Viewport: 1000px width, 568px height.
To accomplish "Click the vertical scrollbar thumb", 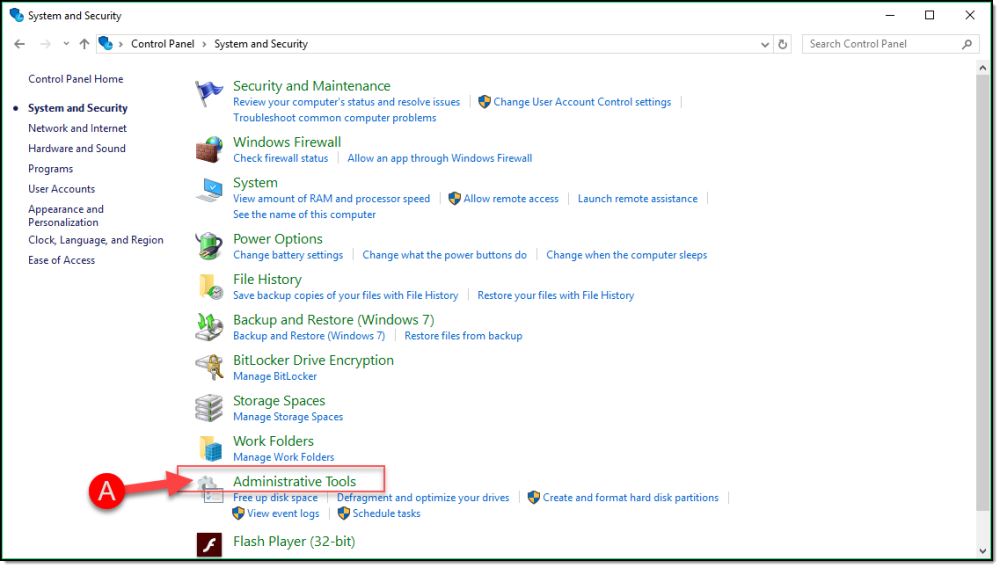I will (x=983, y=293).
